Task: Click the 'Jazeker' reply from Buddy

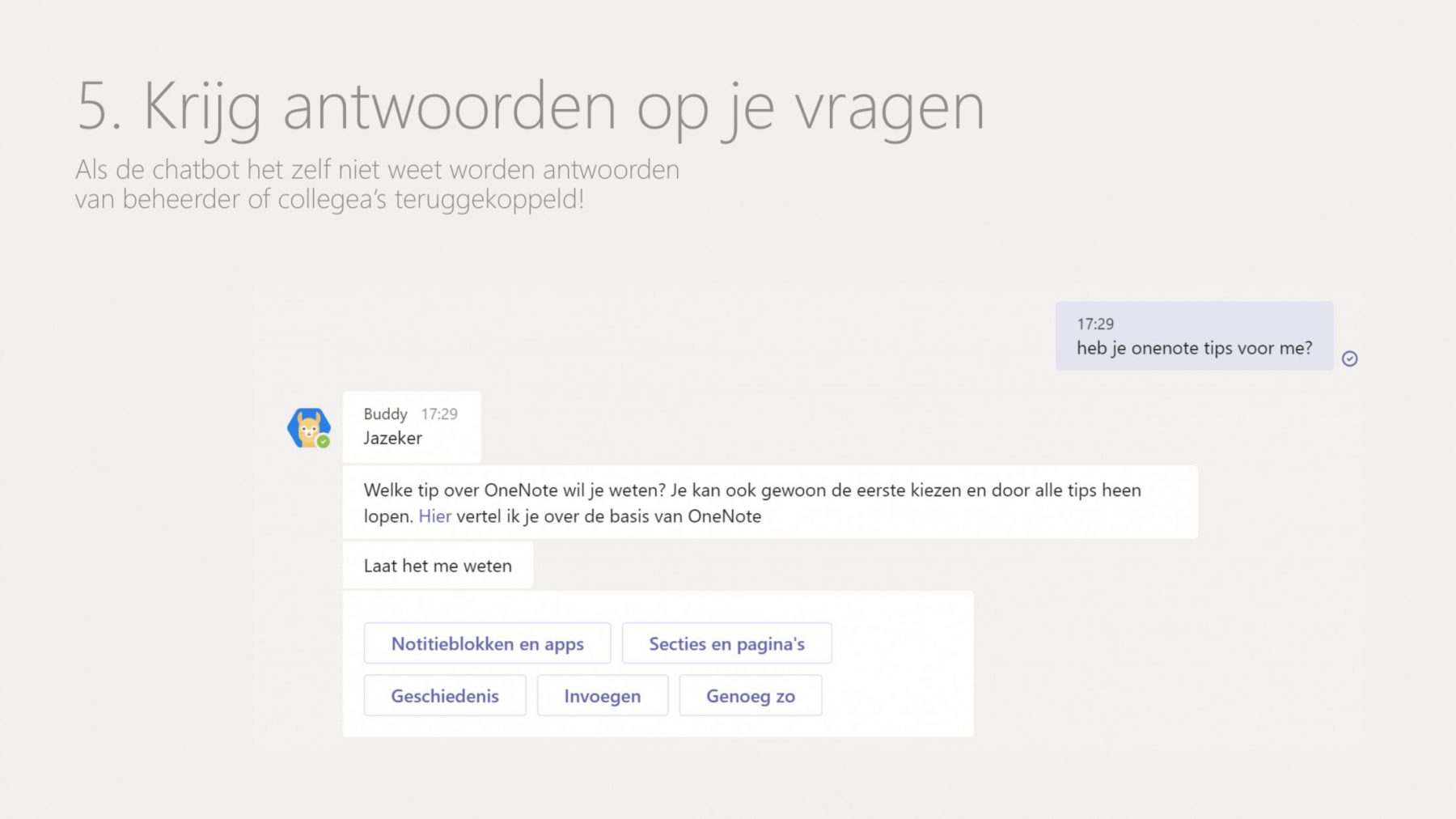Action: [x=392, y=438]
